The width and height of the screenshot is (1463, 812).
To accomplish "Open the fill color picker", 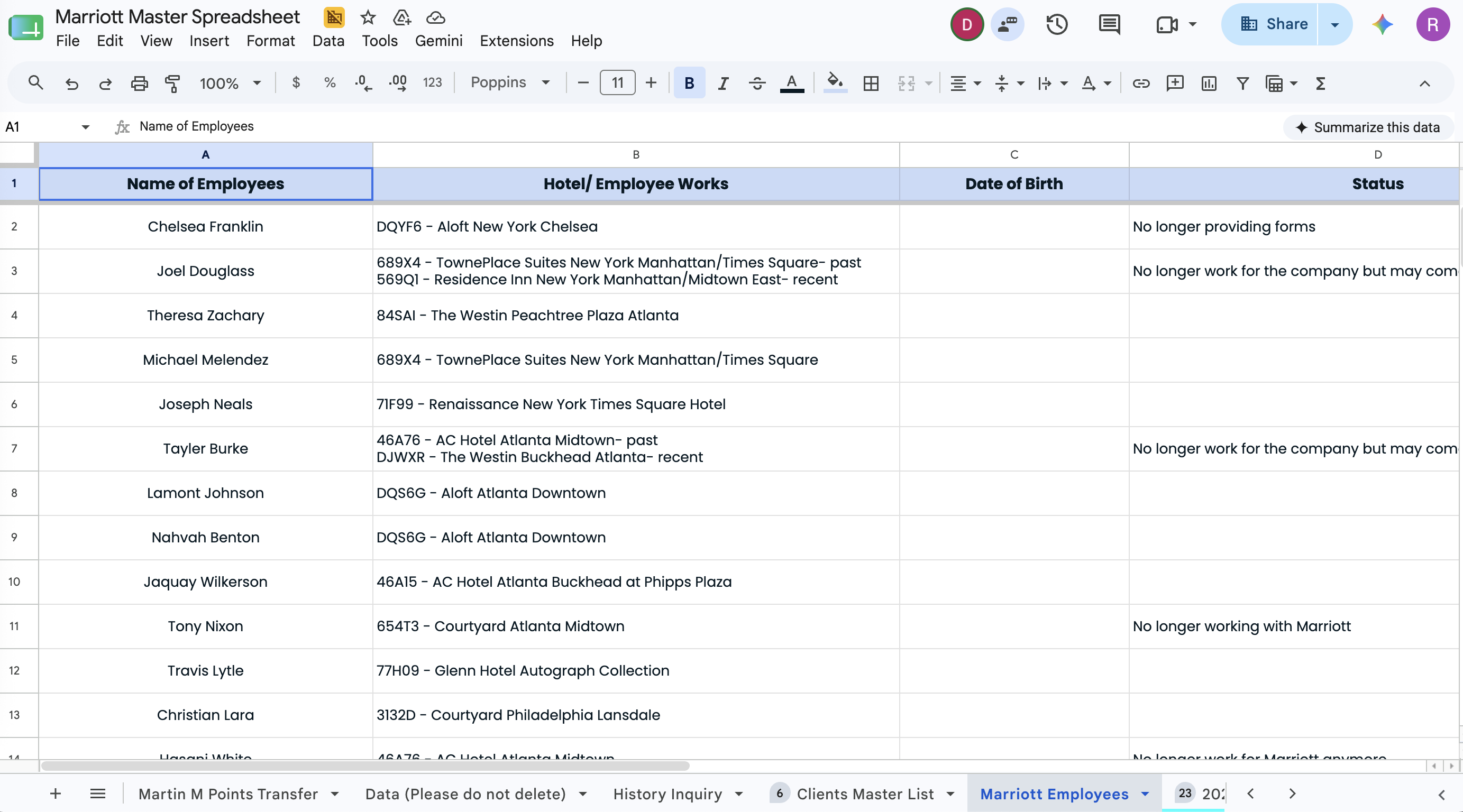I will [834, 84].
